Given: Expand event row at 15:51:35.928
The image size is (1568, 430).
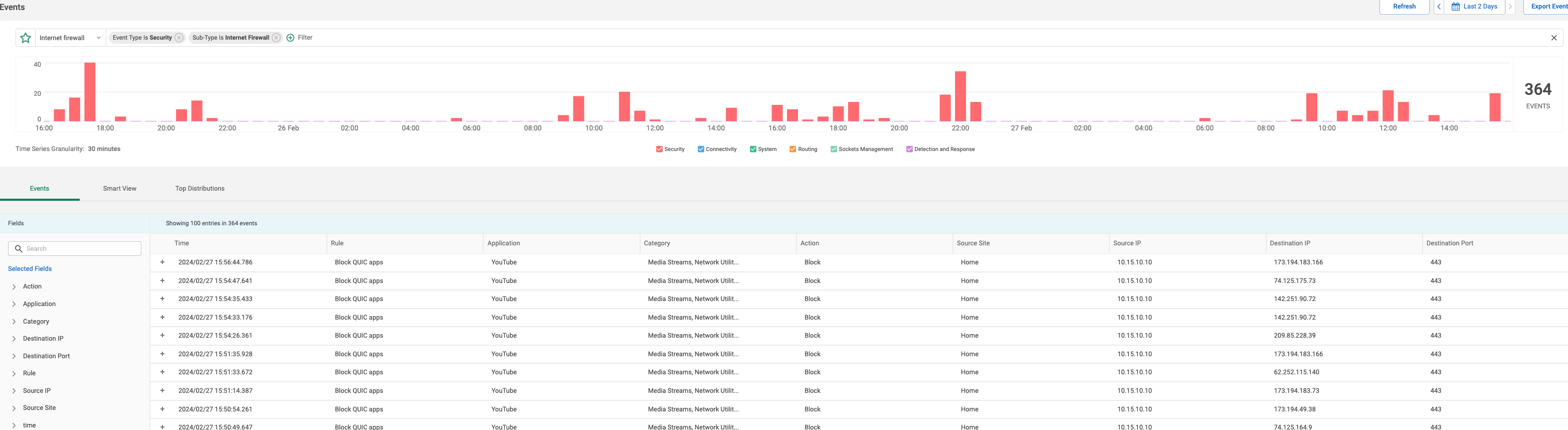Looking at the screenshot, I should [x=162, y=354].
